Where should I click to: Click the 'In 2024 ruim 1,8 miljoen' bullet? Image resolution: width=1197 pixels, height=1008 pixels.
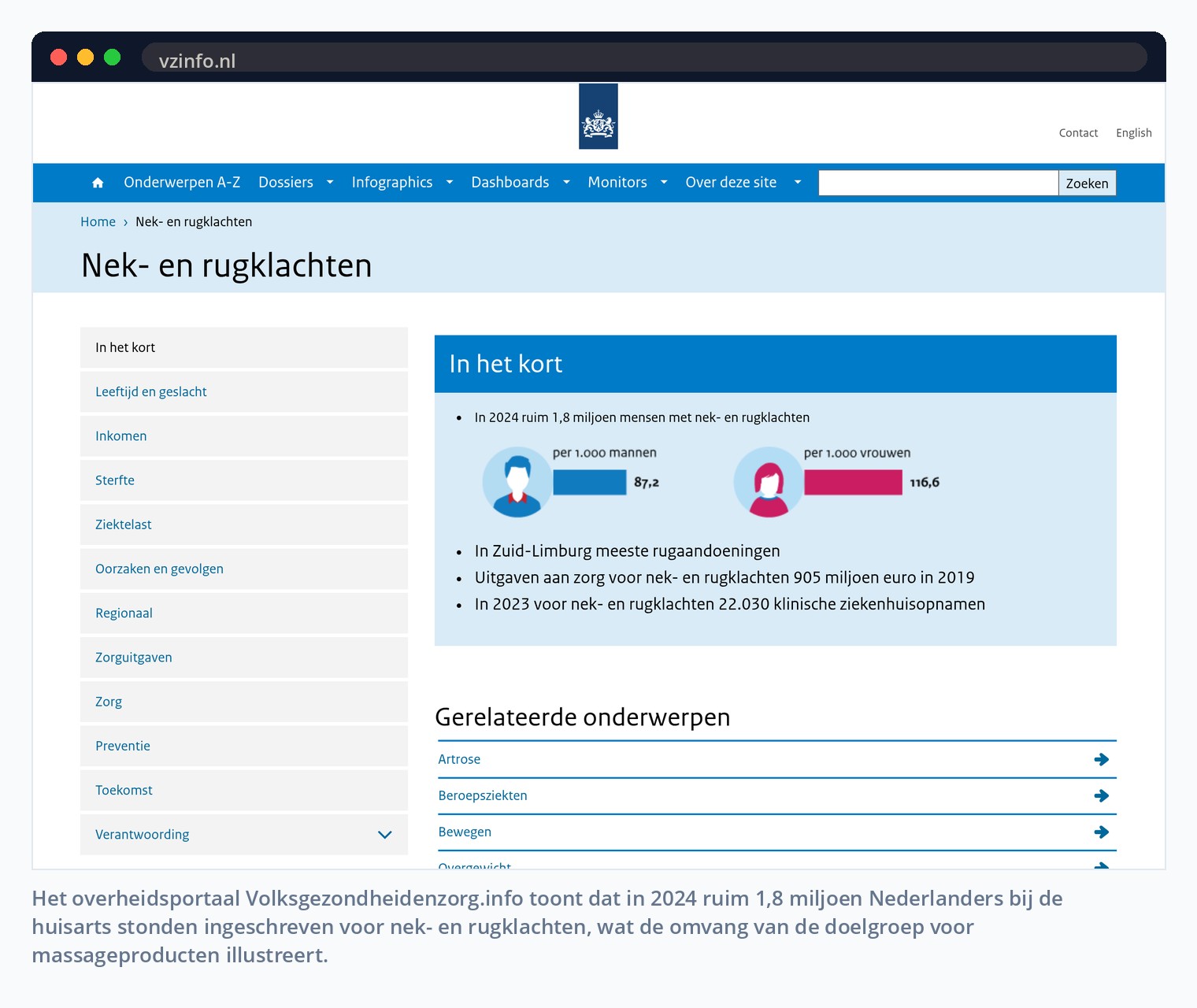tap(642, 417)
